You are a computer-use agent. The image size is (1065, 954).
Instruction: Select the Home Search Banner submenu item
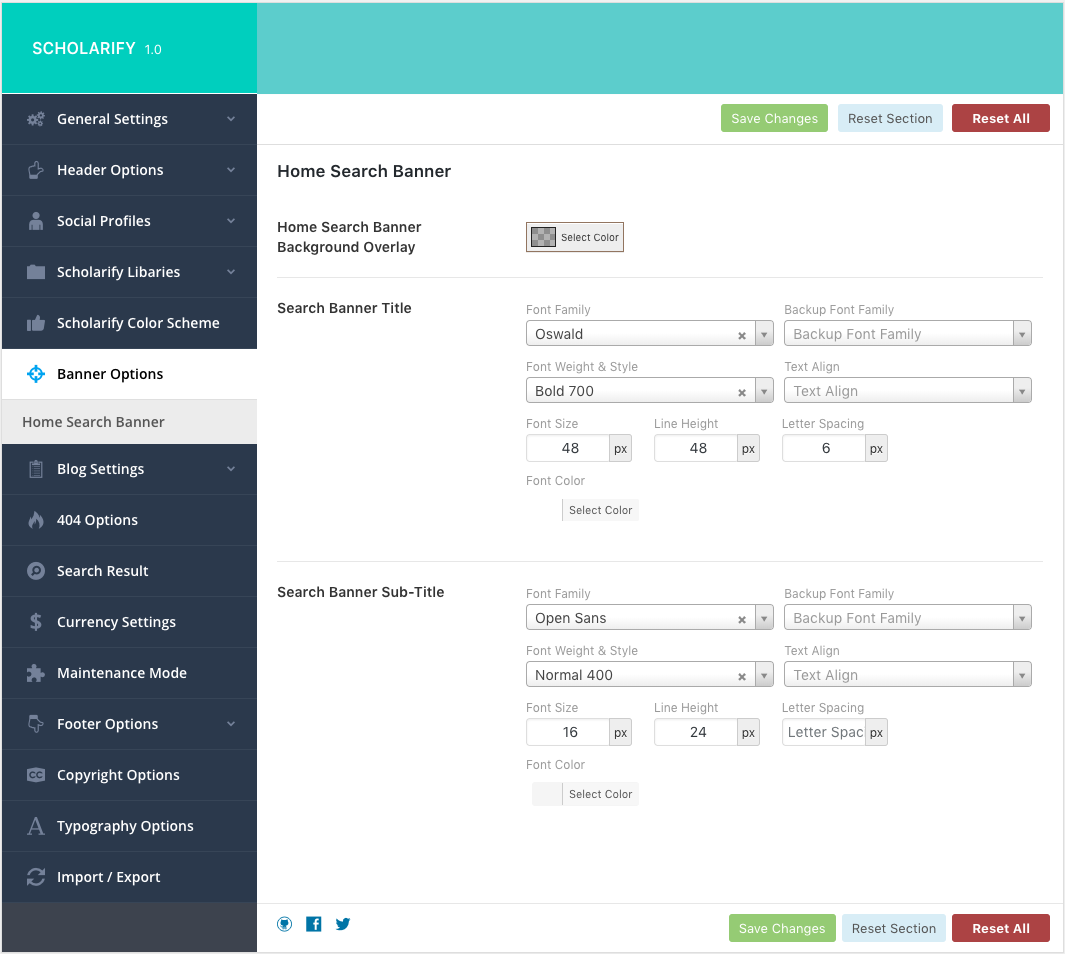93,422
